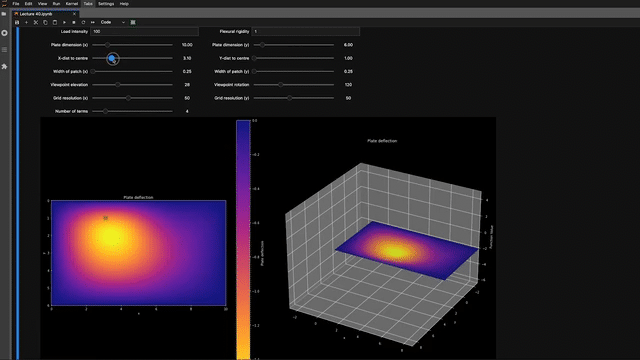
Task: Open the Tabs menu
Action: click(88, 4)
